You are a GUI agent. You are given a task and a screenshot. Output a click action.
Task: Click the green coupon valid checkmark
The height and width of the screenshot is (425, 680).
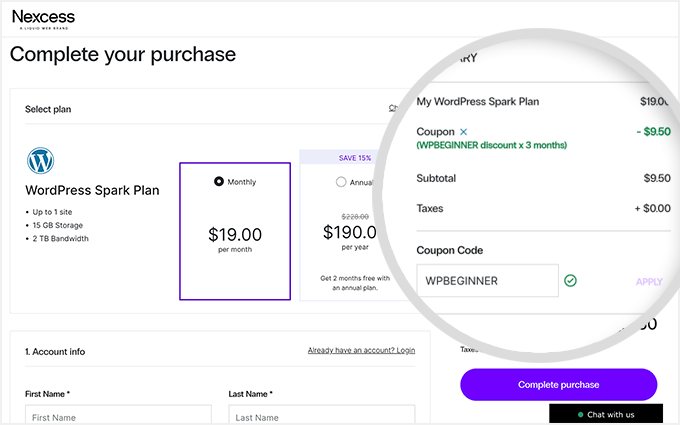pos(570,281)
